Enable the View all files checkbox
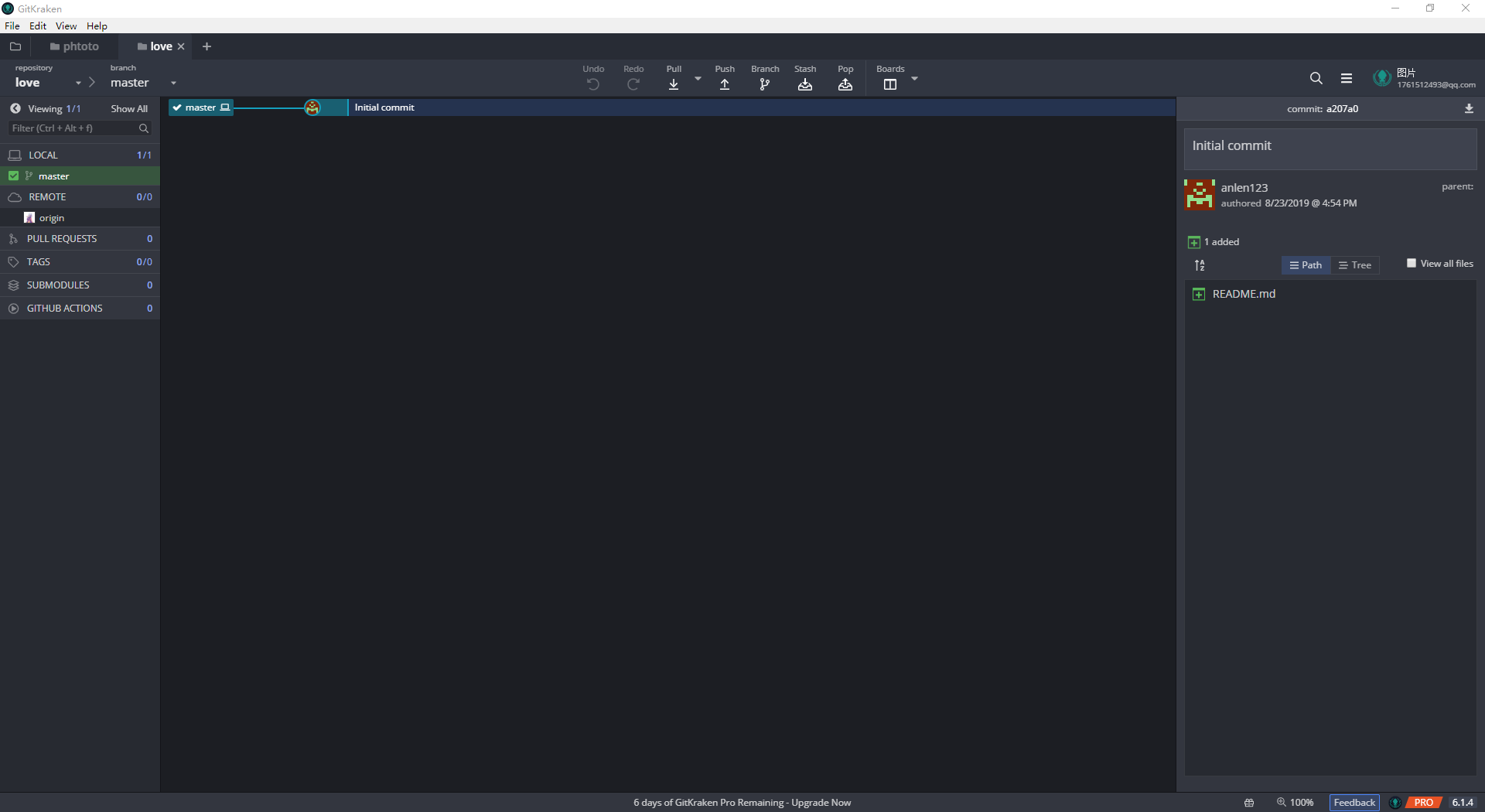 1412,263
